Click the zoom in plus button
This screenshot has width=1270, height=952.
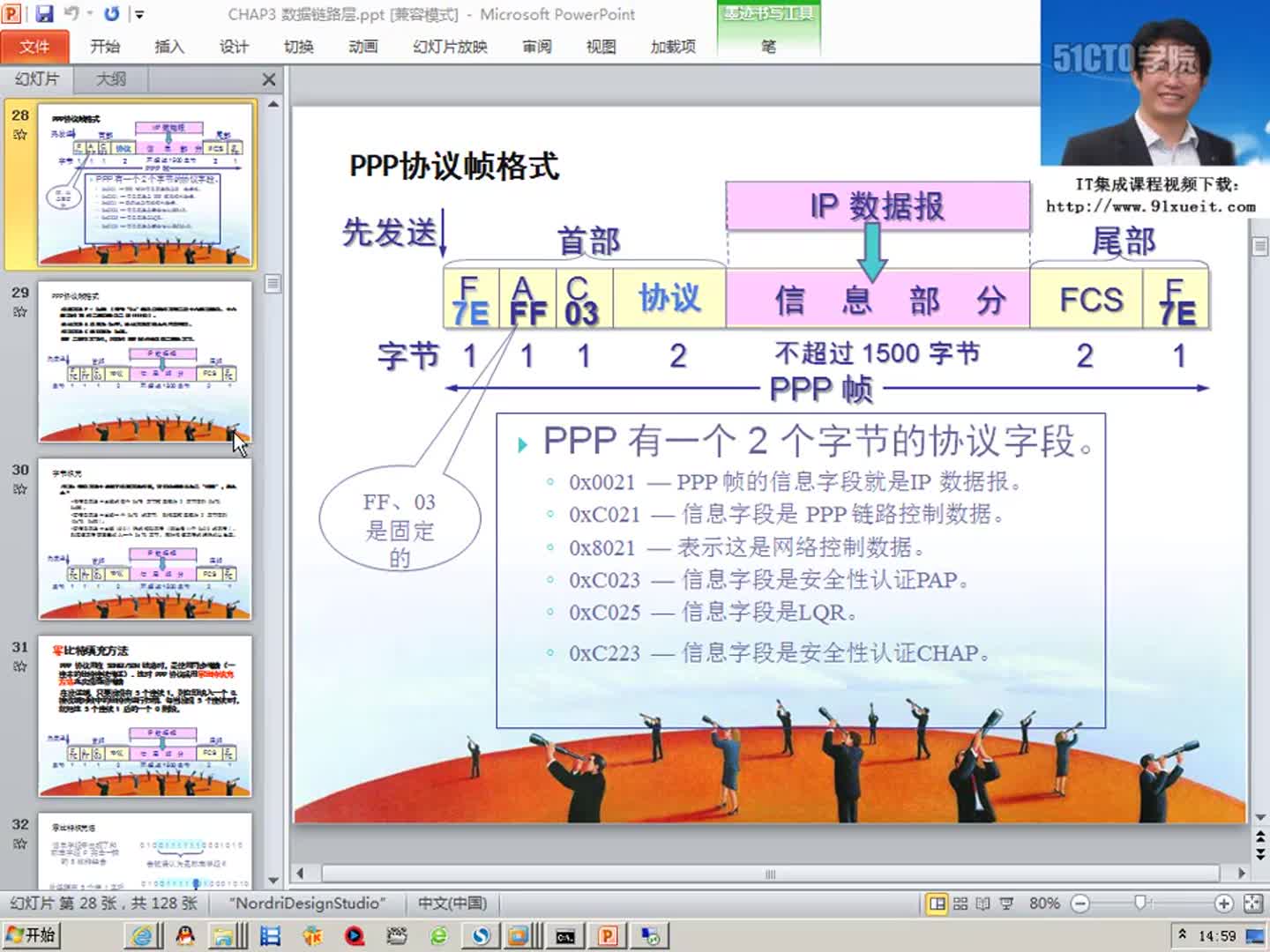click(x=1223, y=904)
